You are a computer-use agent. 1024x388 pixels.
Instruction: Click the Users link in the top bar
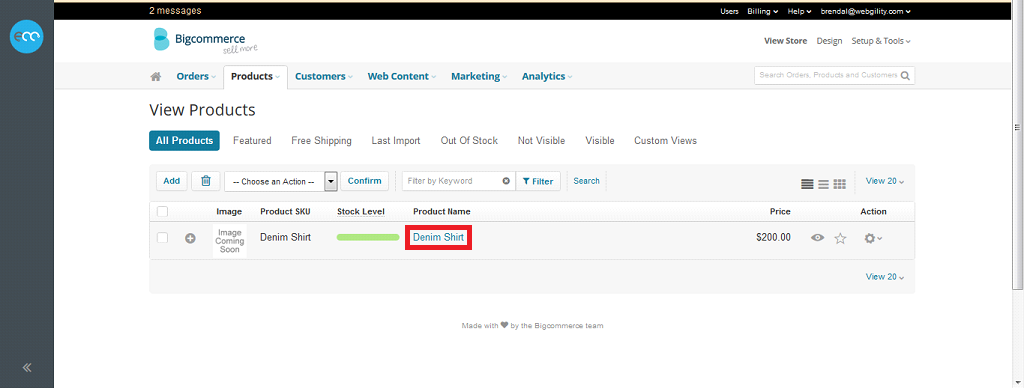729,11
